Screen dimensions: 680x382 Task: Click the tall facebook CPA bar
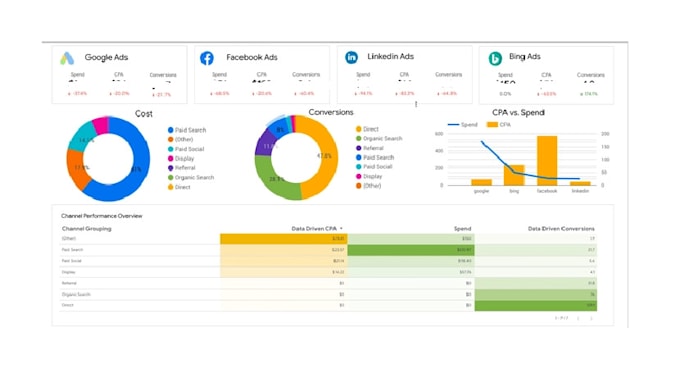click(x=547, y=161)
